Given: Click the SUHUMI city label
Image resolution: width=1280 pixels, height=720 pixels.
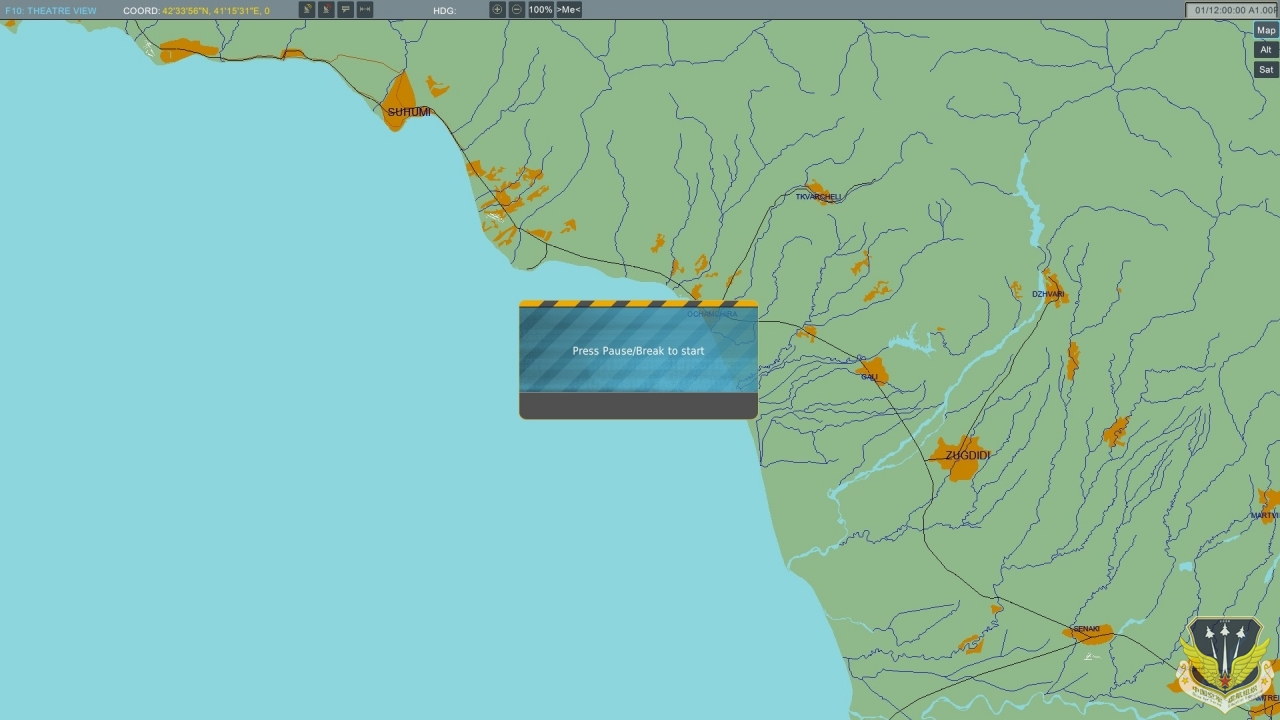Looking at the screenshot, I should (409, 112).
